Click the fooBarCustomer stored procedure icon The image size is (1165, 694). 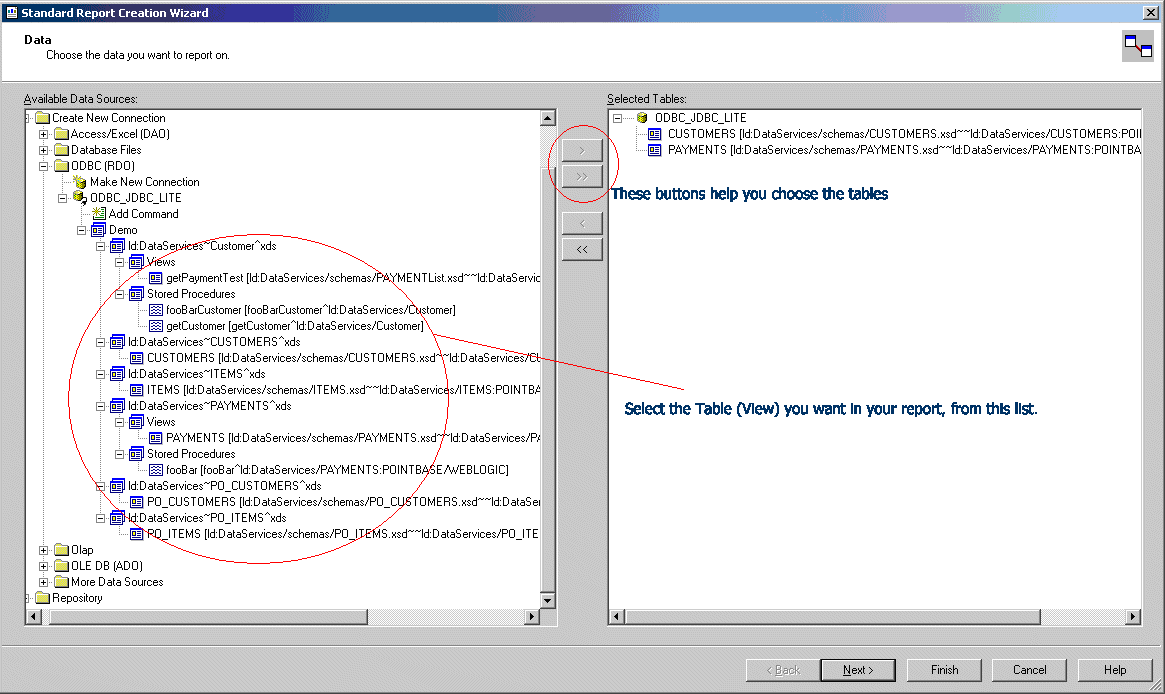coord(156,310)
